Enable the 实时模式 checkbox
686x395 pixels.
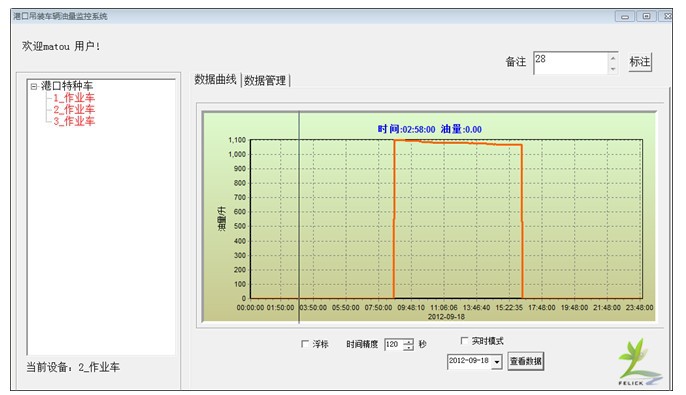[x=464, y=340]
